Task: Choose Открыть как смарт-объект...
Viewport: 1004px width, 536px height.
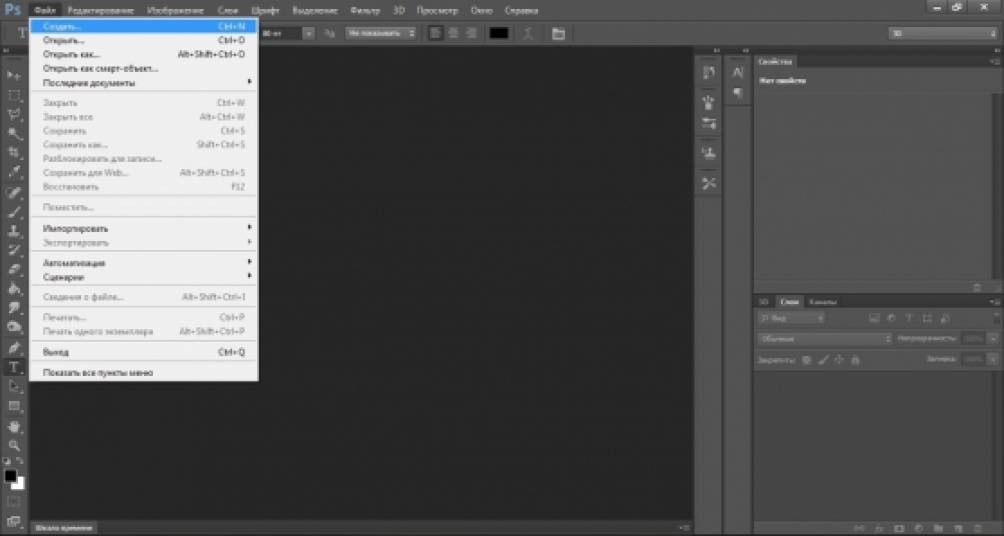Action: pyautogui.click(x=144, y=69)
